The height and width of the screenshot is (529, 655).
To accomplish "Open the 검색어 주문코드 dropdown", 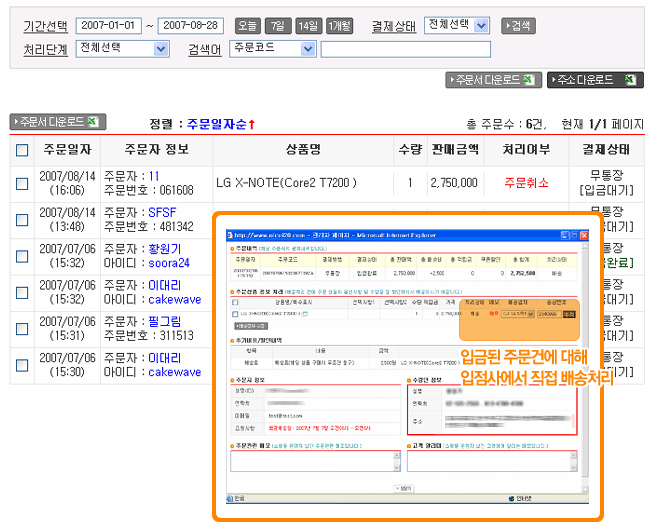I will pos(273,48).
